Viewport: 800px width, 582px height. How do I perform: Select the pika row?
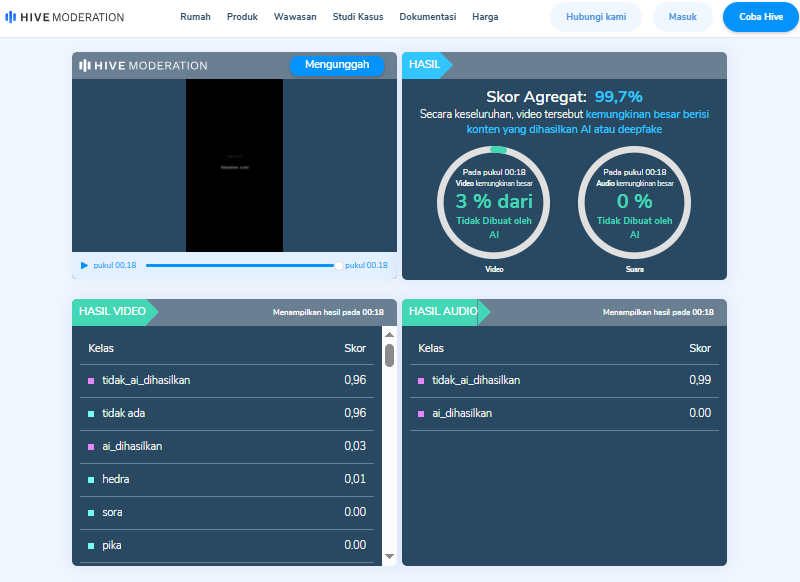click(227, 546)
